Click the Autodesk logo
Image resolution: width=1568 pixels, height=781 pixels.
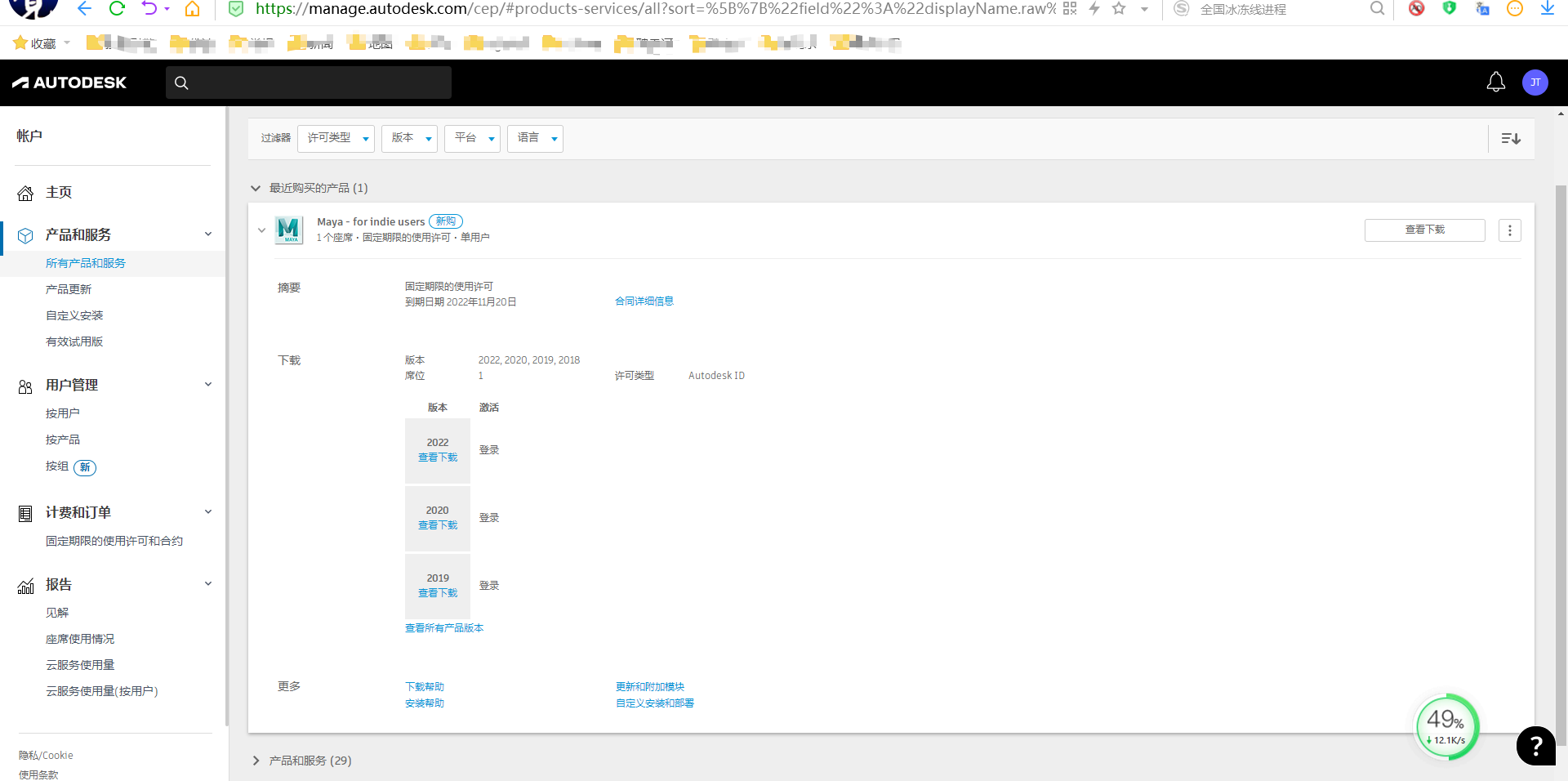(69, 83)
